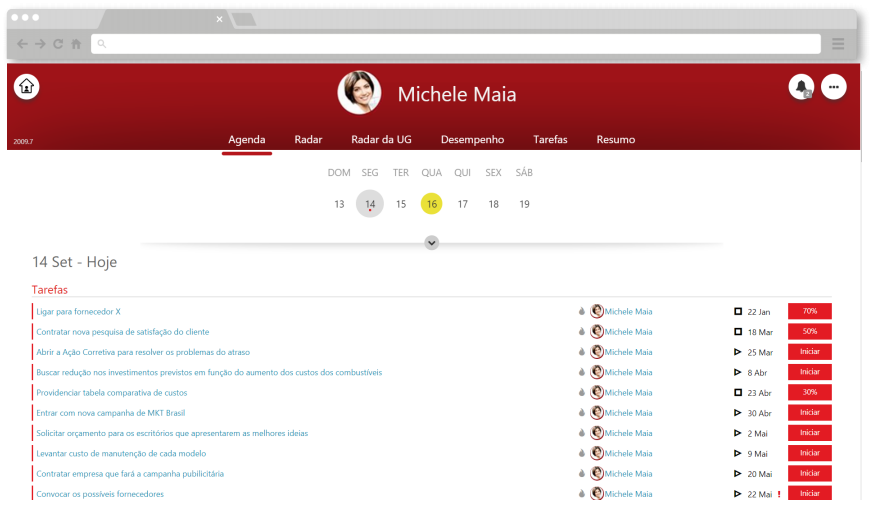
Task: Open task Contratar nova pesquisa de satisfação do cliente
Action: point(123,332)
